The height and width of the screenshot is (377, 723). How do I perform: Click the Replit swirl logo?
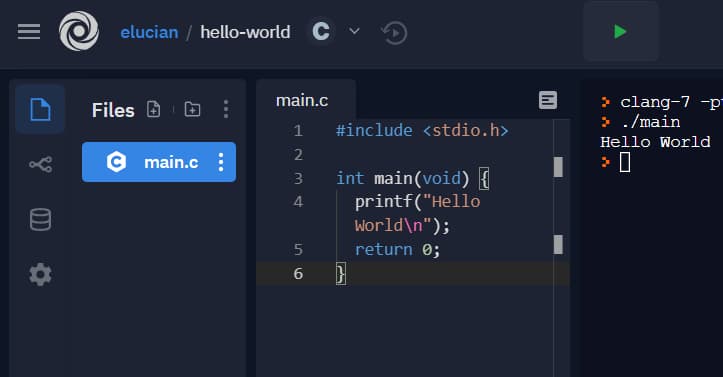pyautogui.click(x=79, y=31)
